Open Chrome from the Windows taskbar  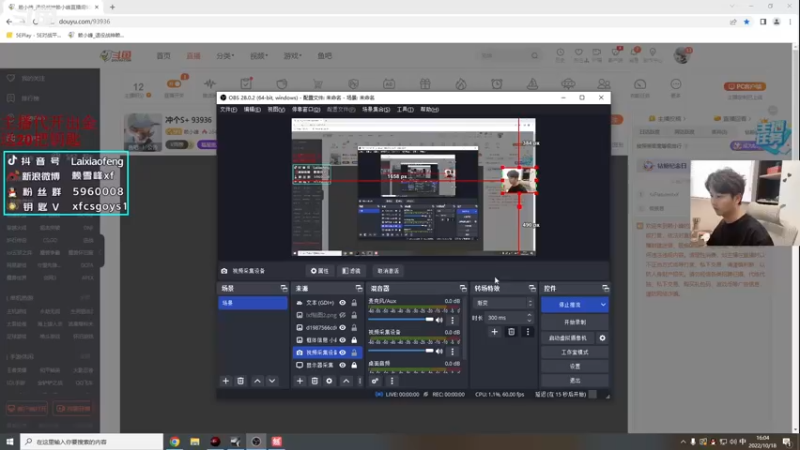tap(174, 441)
